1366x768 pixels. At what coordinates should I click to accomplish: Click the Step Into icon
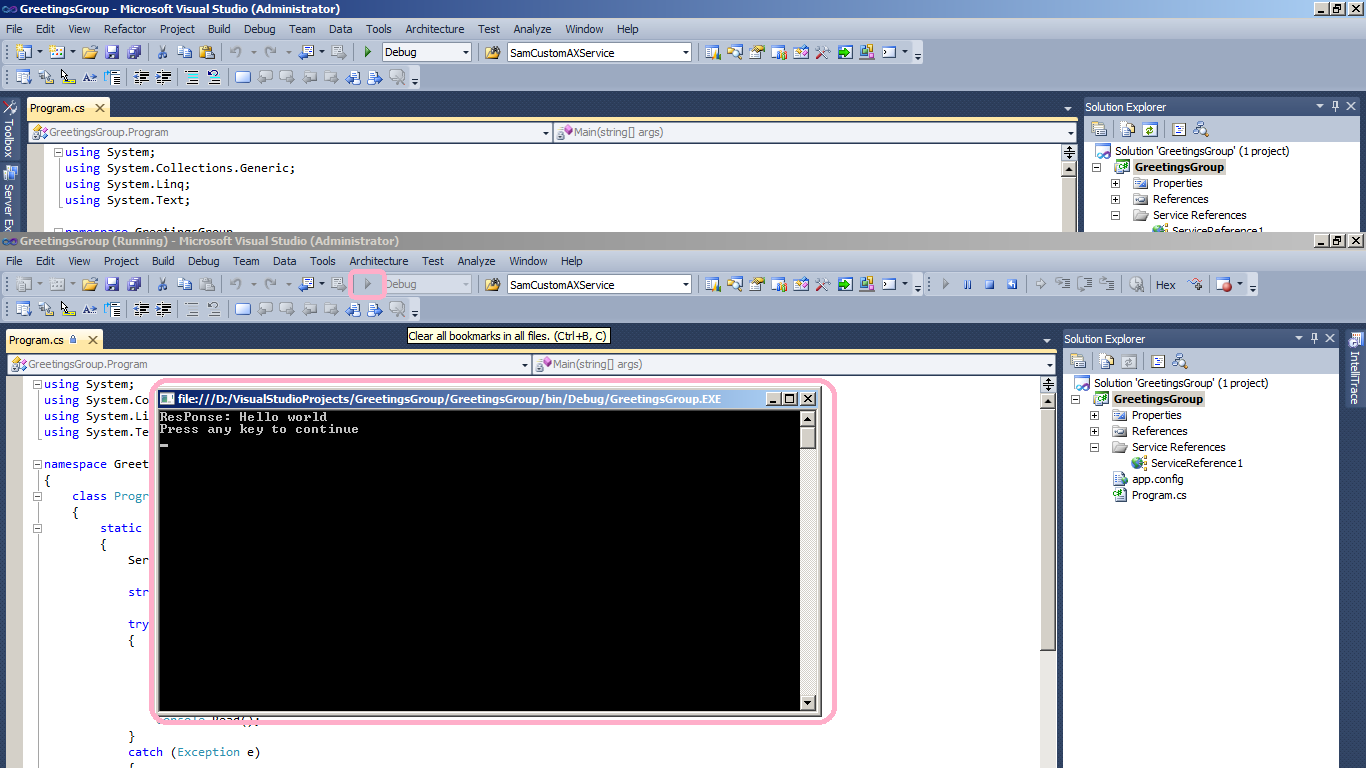coord(1063,284)
